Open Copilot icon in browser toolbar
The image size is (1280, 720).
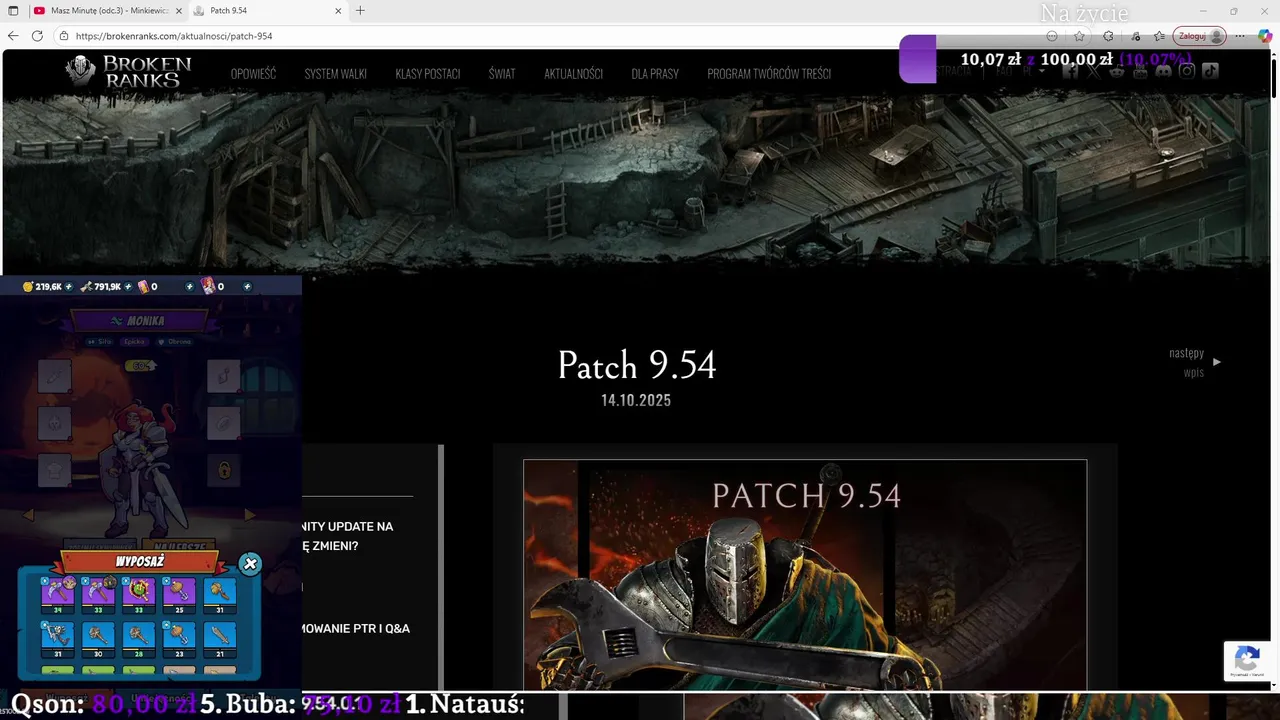1265,36
